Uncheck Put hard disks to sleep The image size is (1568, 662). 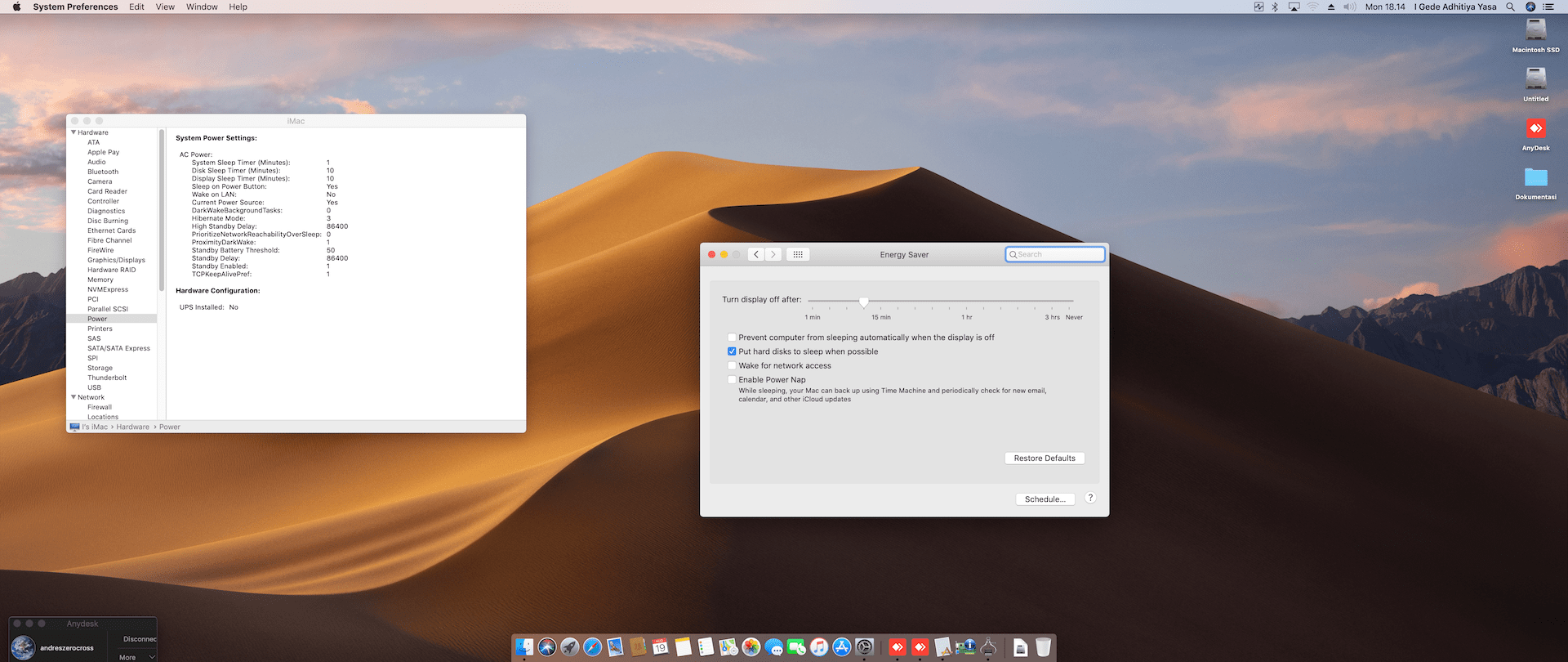732,351
